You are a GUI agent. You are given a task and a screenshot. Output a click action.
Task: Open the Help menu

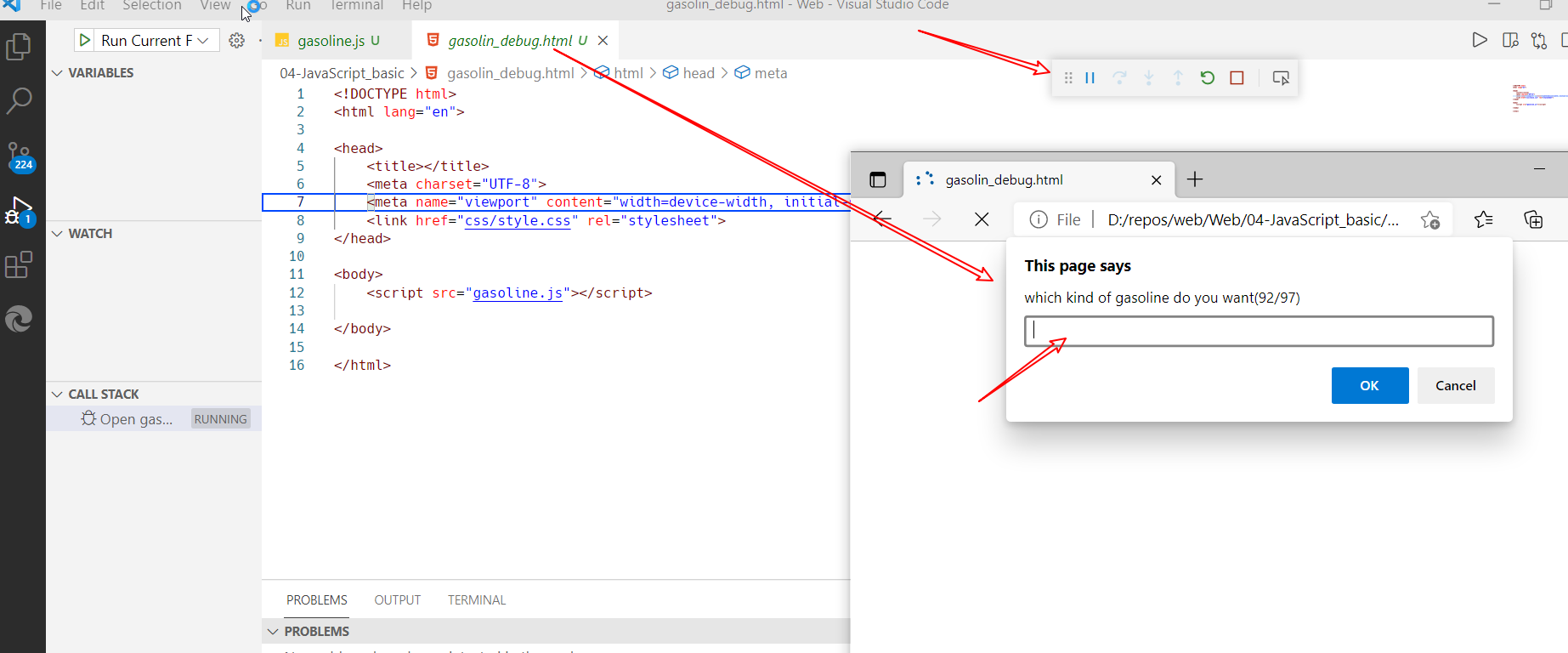click(x=417, y=6)
